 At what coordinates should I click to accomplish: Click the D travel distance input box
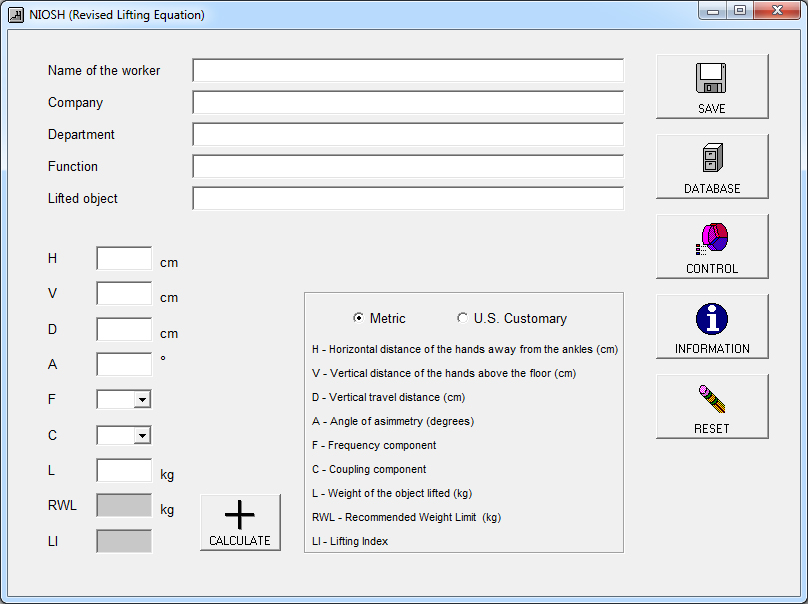(124, 329)
